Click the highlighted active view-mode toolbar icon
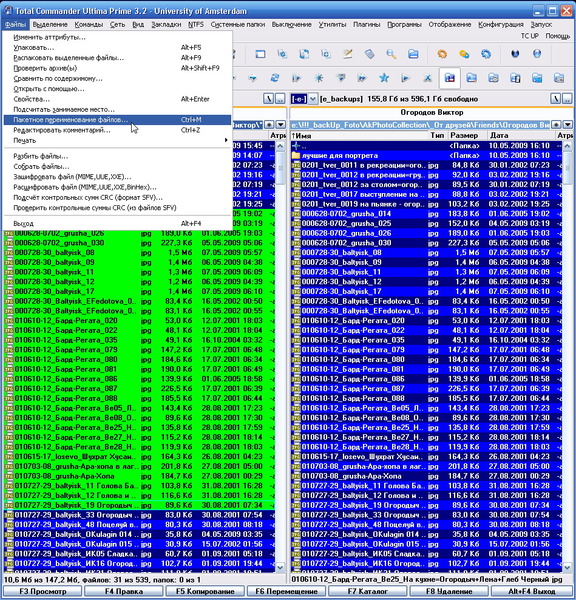576x600 pixels. pos(450,78)
